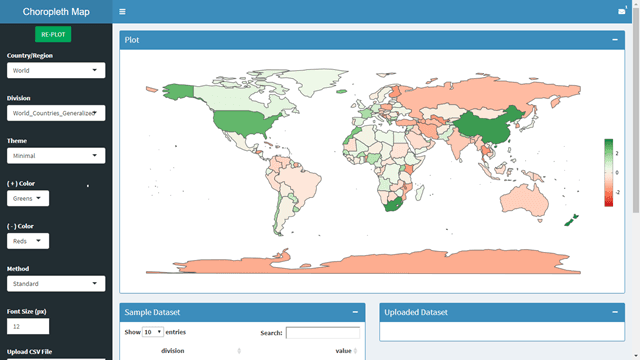The height and width of the screenshot is (360, 640).
Task: Click the 'division' column header text
Action: click(172, 351)
